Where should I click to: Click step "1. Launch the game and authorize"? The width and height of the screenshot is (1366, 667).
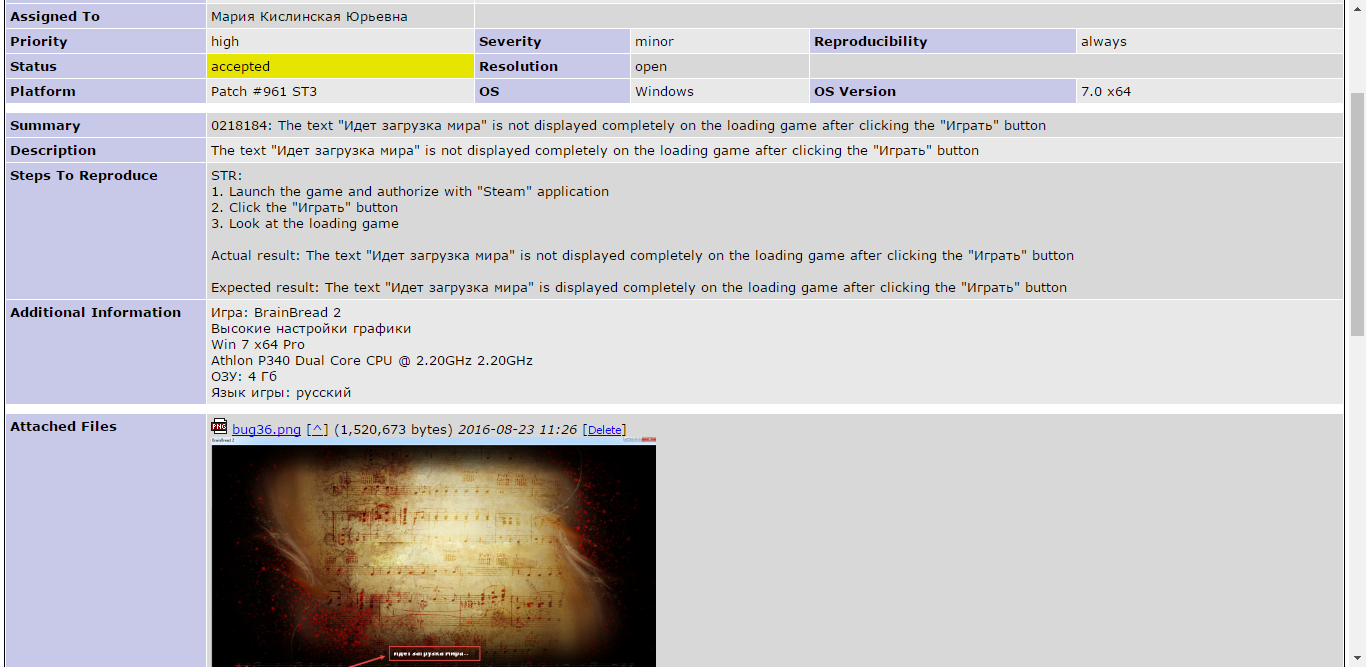pos(410,192)
